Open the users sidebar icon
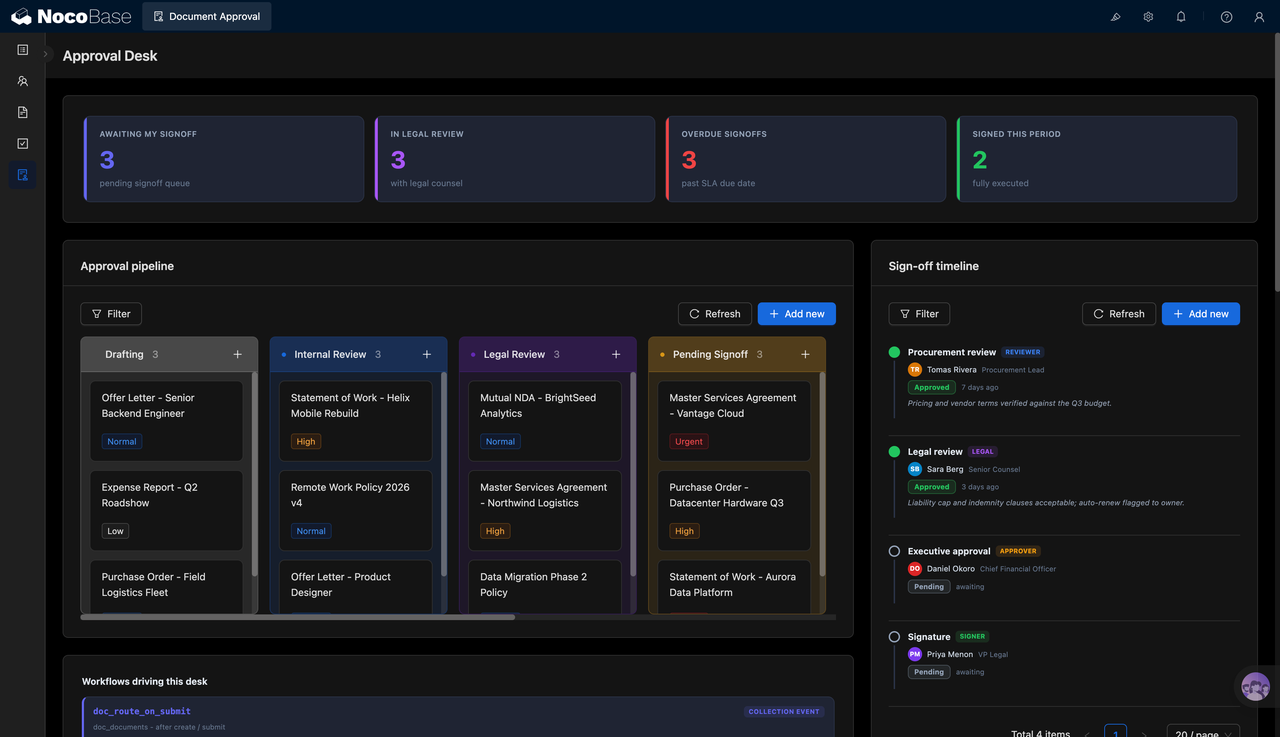1280x737 pixels. point(22,81)
